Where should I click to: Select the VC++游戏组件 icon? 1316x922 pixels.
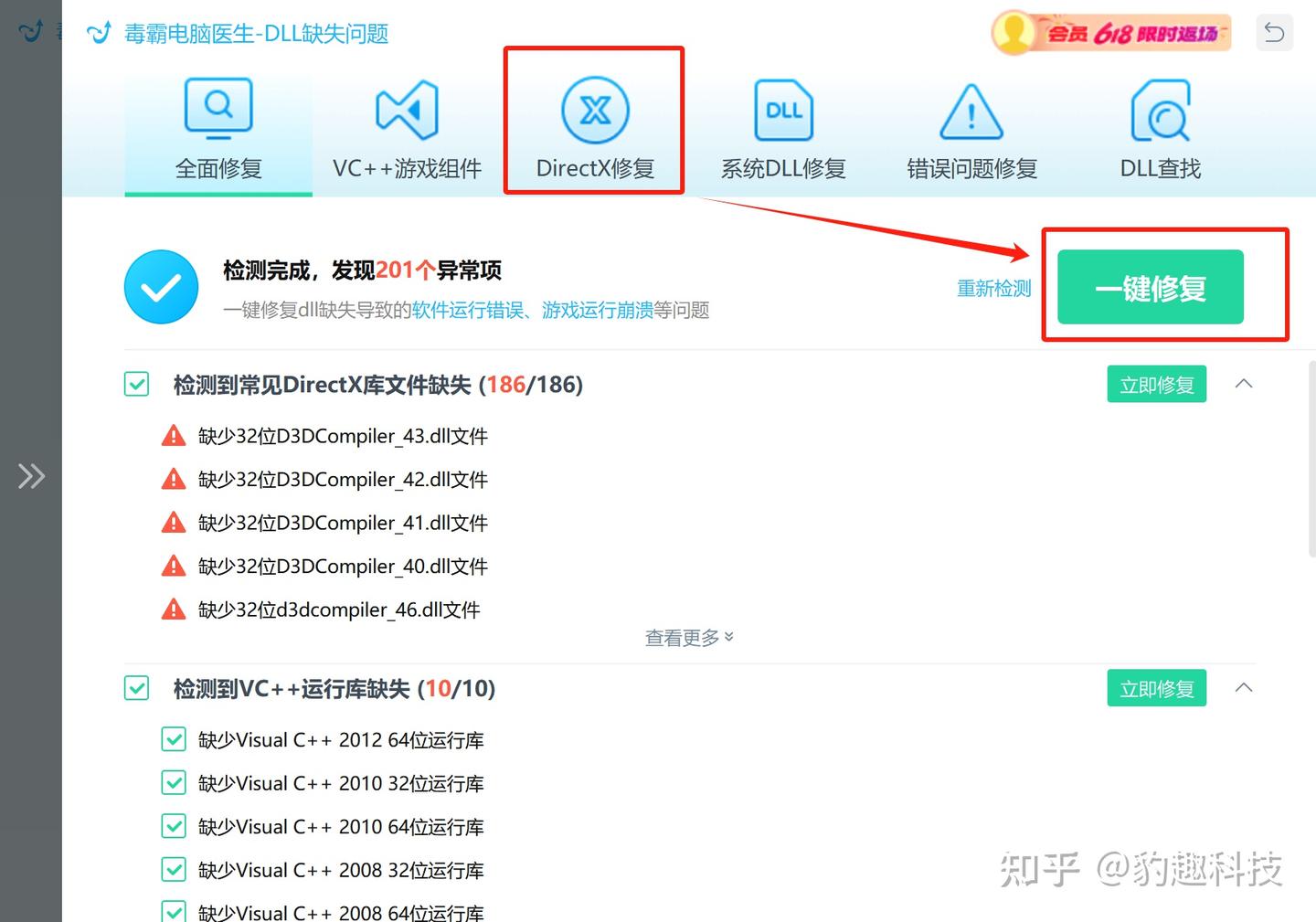click(x=407, y=111)
